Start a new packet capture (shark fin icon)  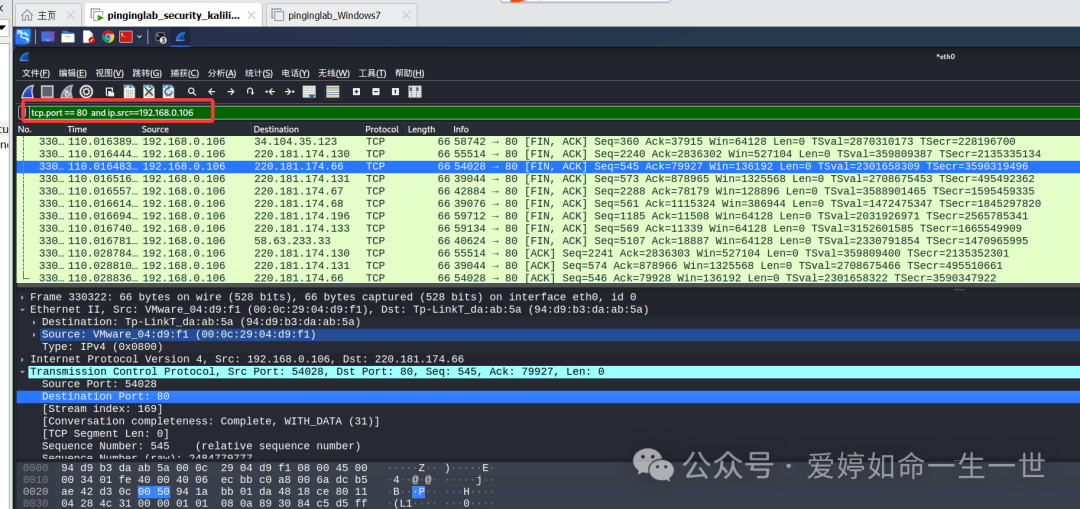click(28, 92)
